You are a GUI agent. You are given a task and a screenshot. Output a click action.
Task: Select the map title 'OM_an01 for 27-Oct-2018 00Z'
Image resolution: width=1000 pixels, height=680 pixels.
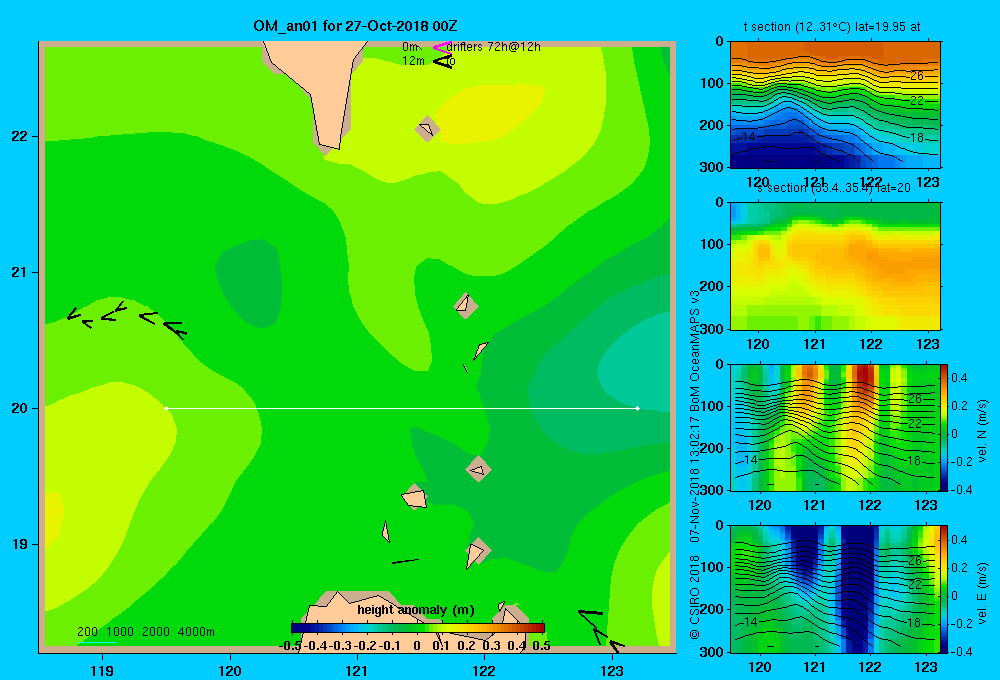tap(355, 26)
